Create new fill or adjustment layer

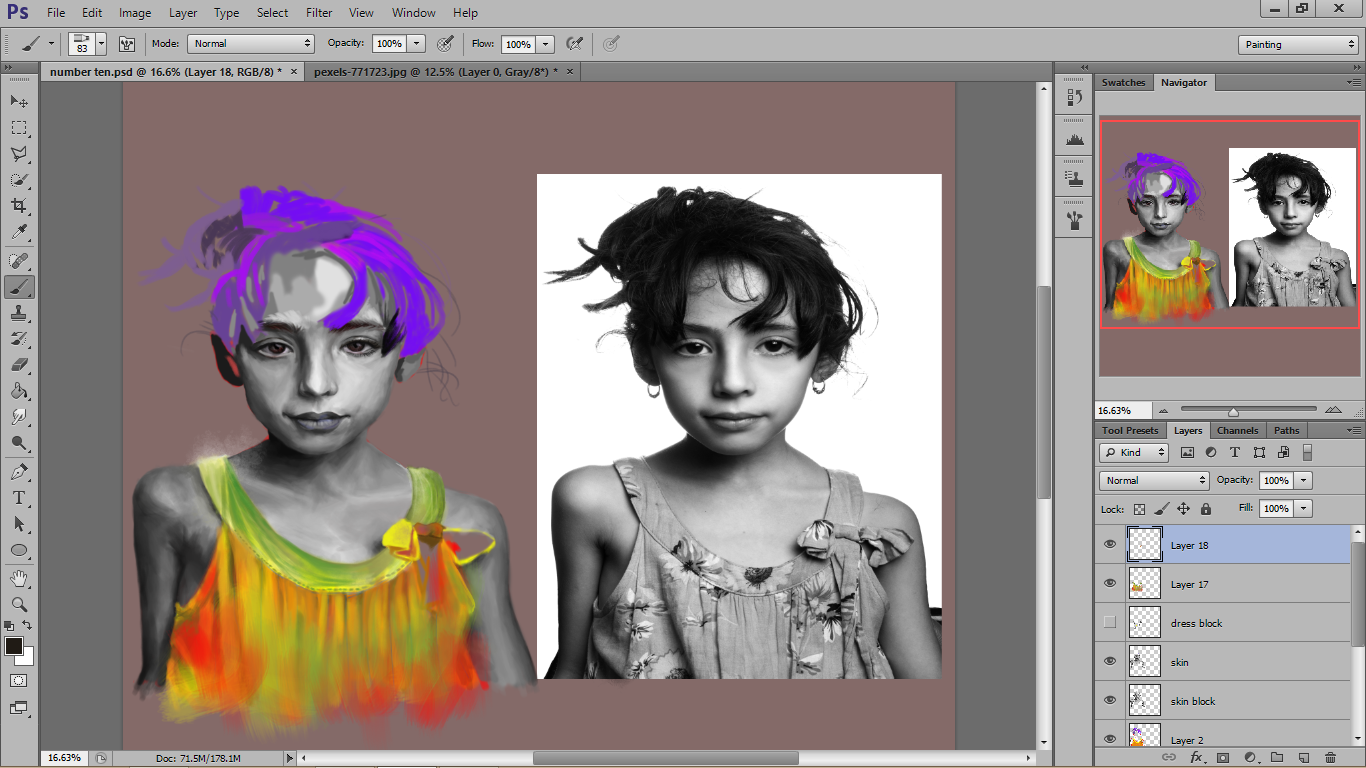tap(1249, 758)
